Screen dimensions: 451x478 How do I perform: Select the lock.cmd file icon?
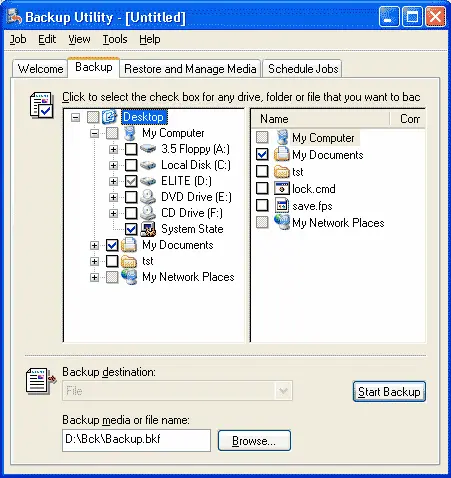[282, 189]
